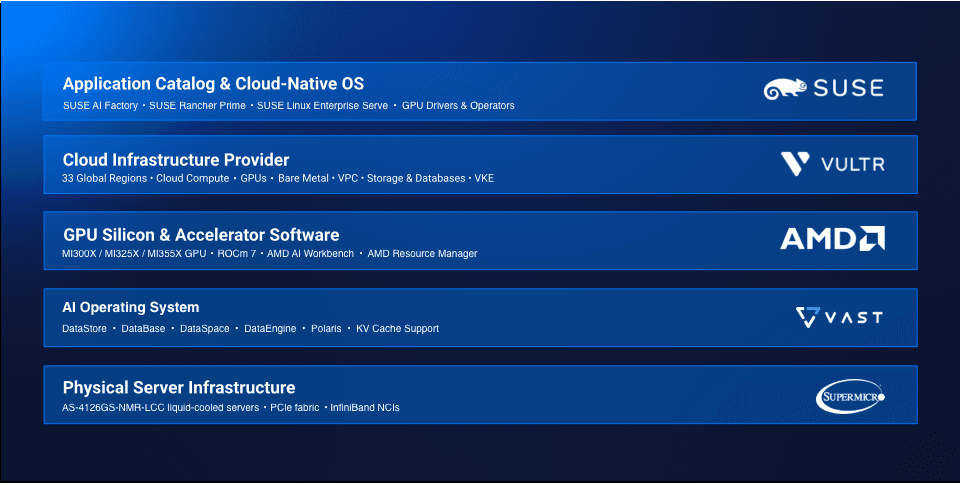Image resolution: width=960 pixels, height=485 pixels.
Task: Click the Storage & Databases text
Action: (416, 178)
